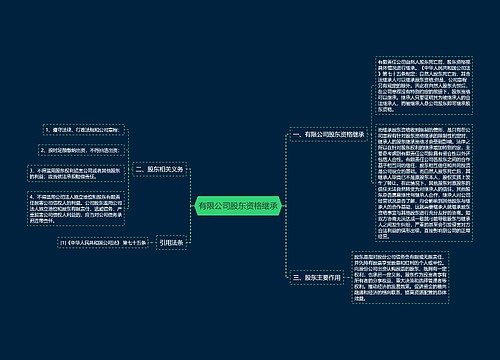Click the connector between 三、股东主要作用 and its description
The width and height of the screenshot is (500, 360).
pos(348,277)
